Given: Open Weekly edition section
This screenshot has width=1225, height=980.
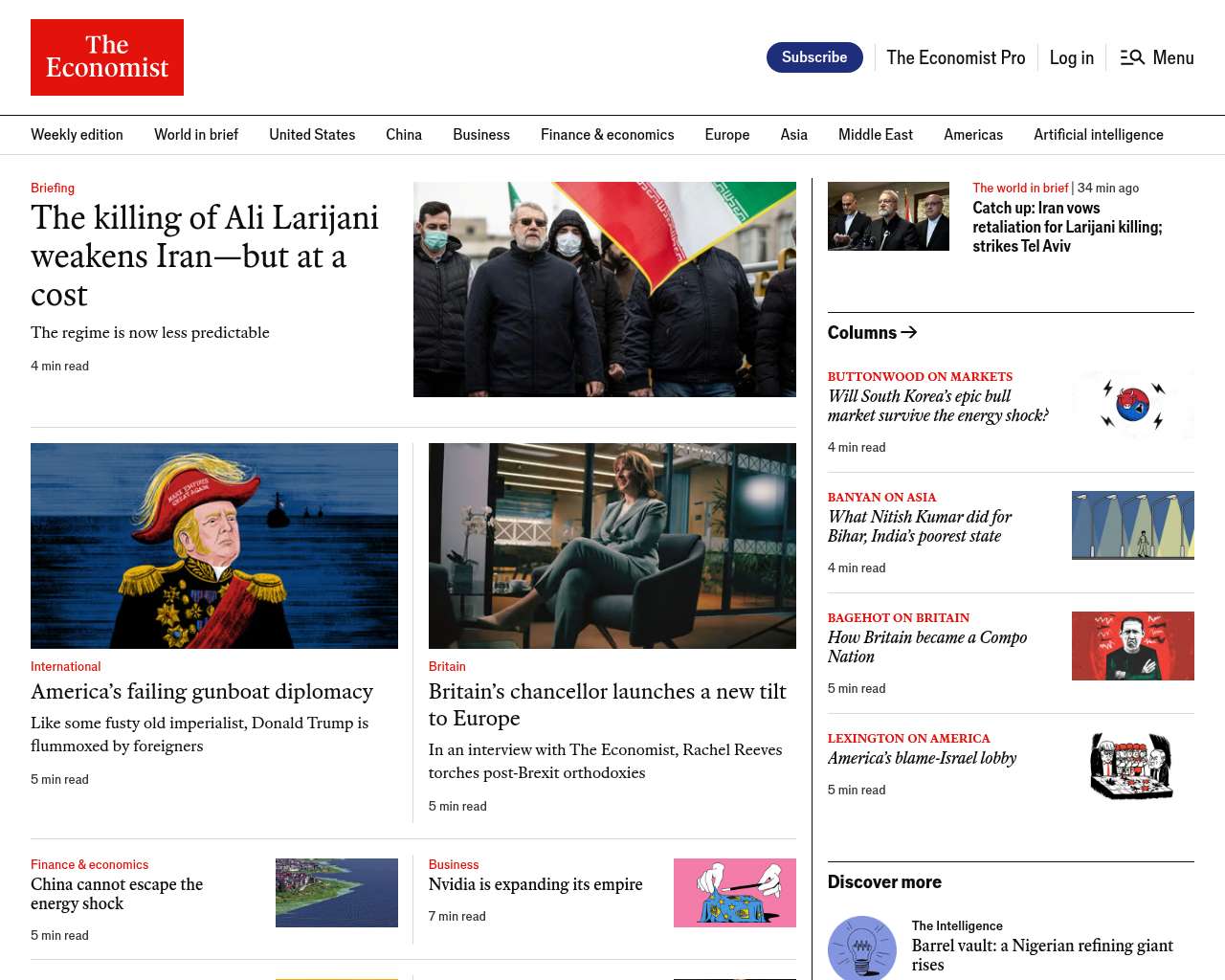Looking at the screenshot, I should pos(77,135).
